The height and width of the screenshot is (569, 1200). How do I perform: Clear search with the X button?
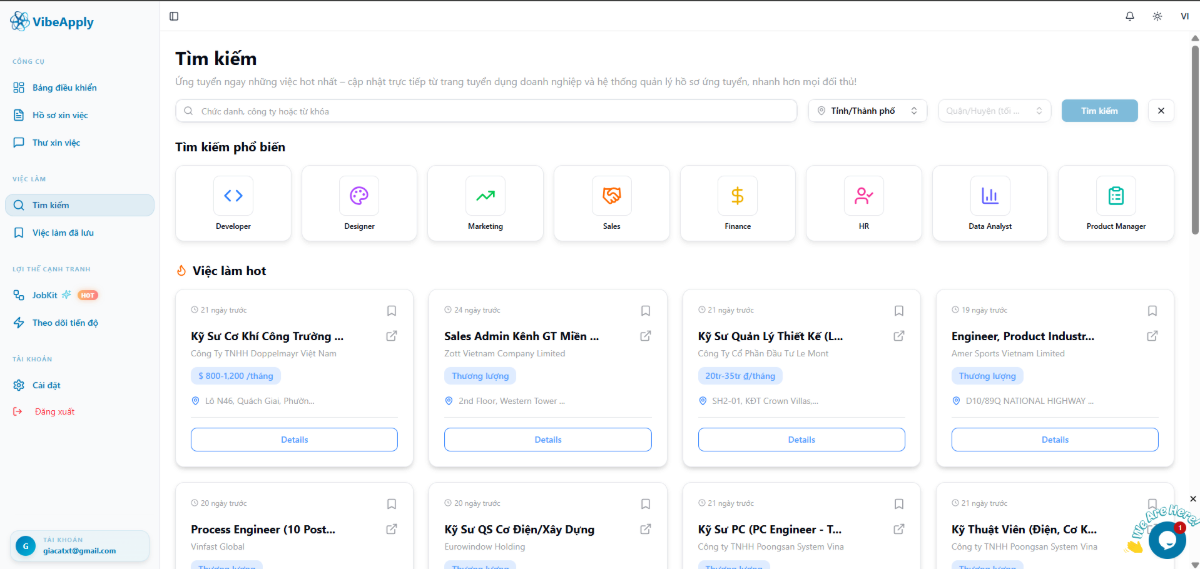tap(1161, 111)
